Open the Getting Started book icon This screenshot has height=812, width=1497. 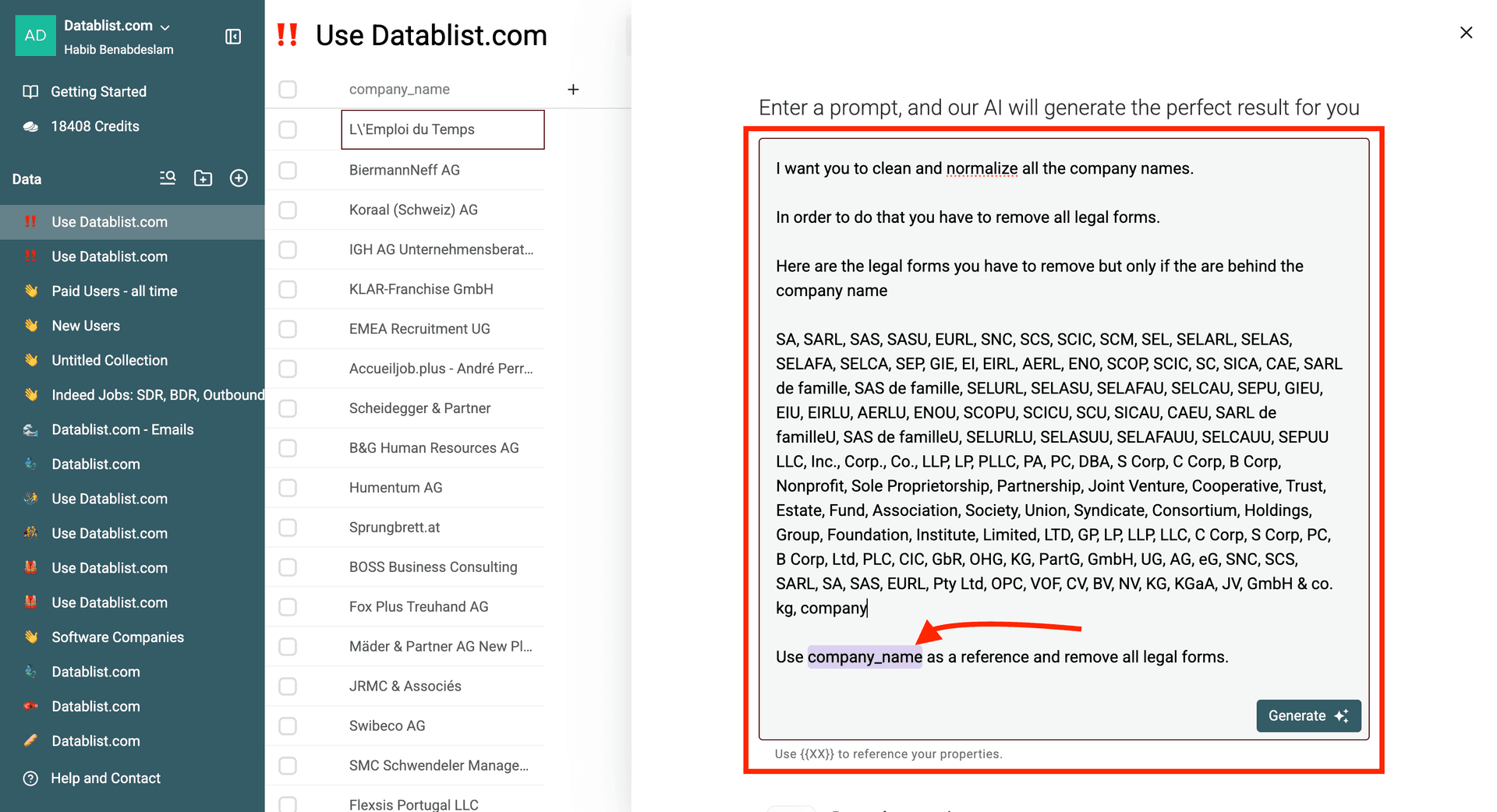point(30,92)
